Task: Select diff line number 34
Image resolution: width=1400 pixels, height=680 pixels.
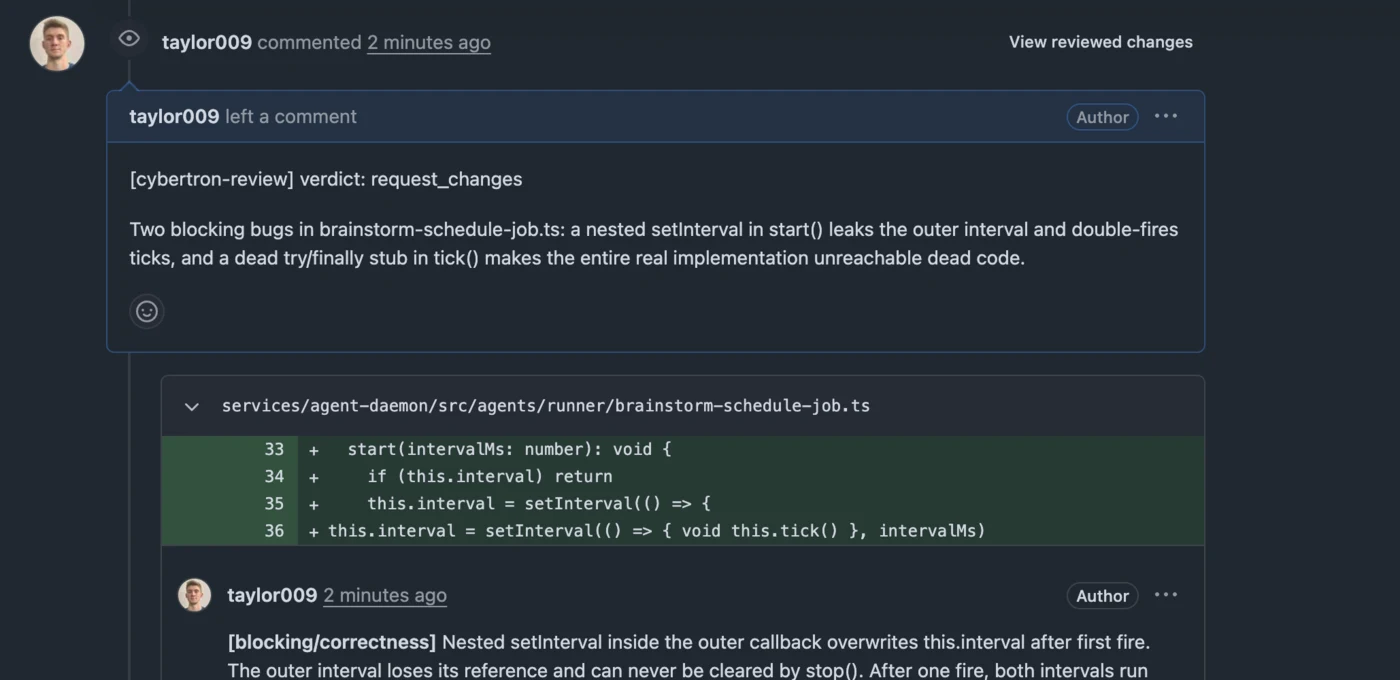Action: [x=274, y=477]
